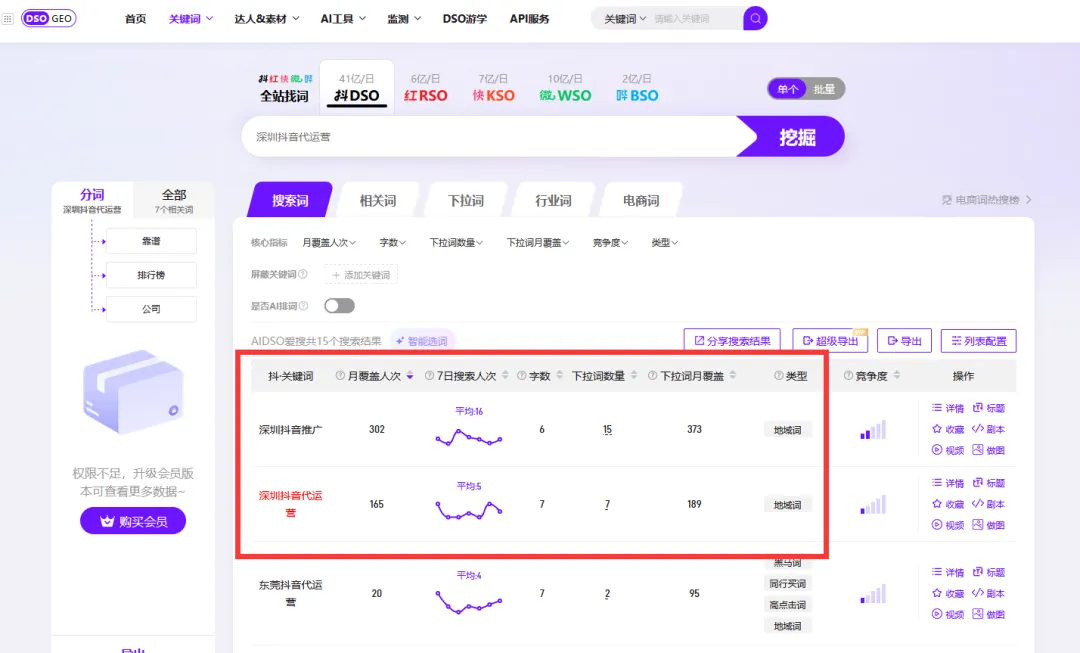The height and width of the screenshot is (653, 1080).
Task: Open the 字数 filter dropdown
Action: point(394,241)
